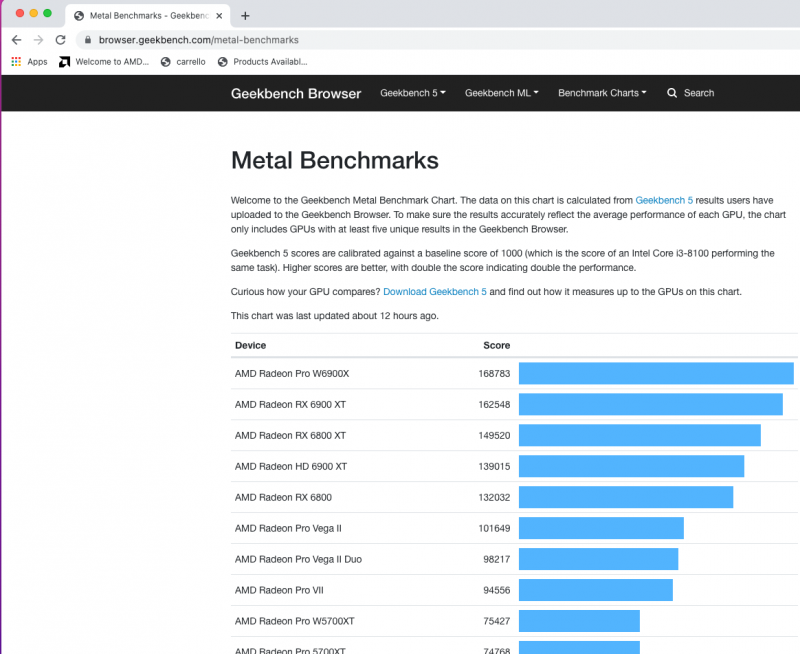The height and width of the screenshot is (654, 800).
Task: Open the Products Available bookmark
Action: click(x=262, y=62)
